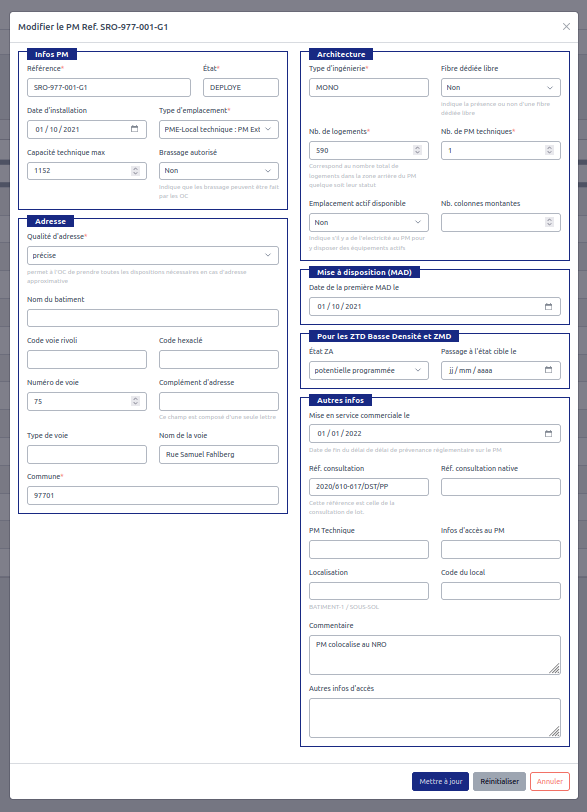Viewport: 587px width, 812px height.
Task: Open Type d'emplacement dropdown
Action: coord(218,129)
